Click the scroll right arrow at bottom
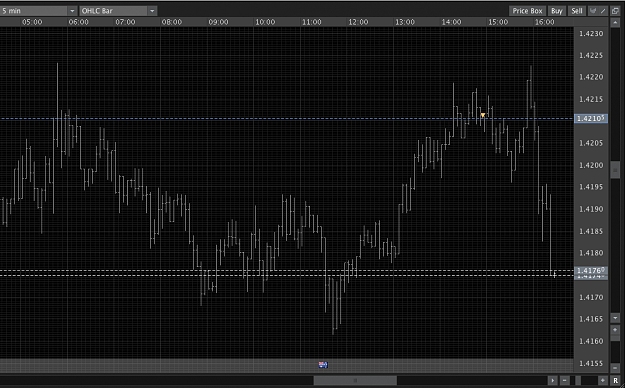 tap(552, 381)
